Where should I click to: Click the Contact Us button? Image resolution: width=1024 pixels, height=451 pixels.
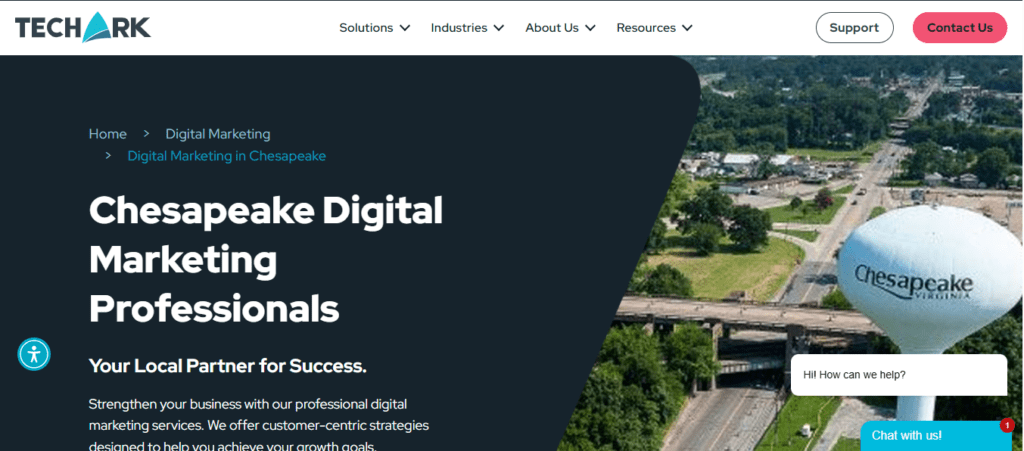(960, 27)
